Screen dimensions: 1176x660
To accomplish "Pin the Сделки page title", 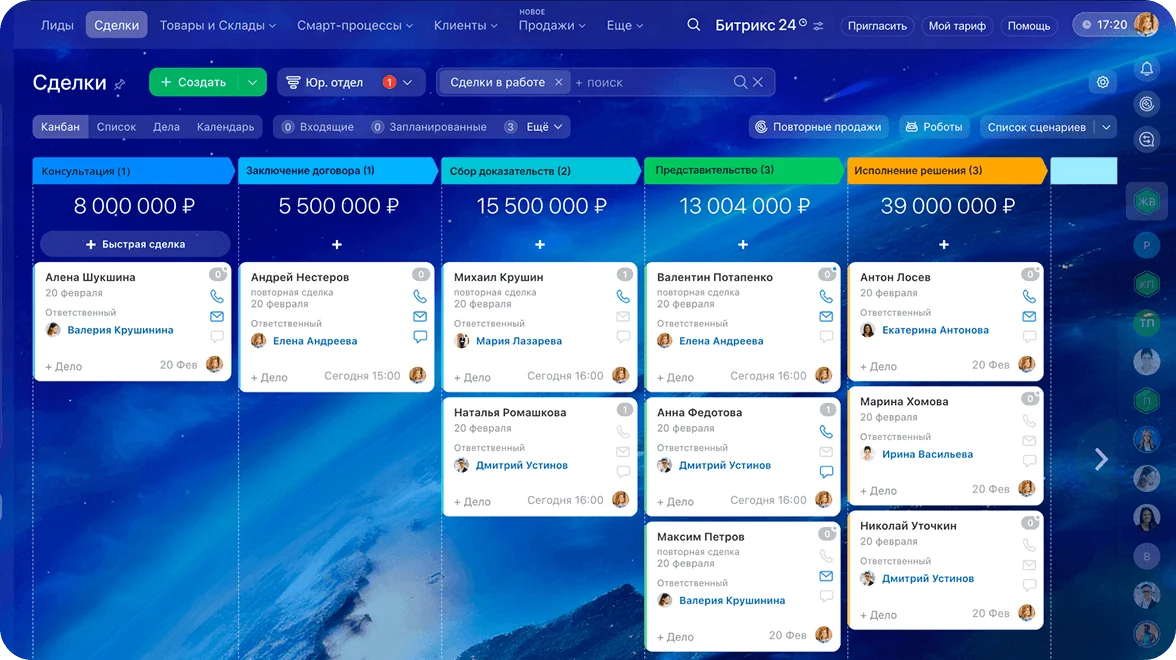I will point(119,84).
